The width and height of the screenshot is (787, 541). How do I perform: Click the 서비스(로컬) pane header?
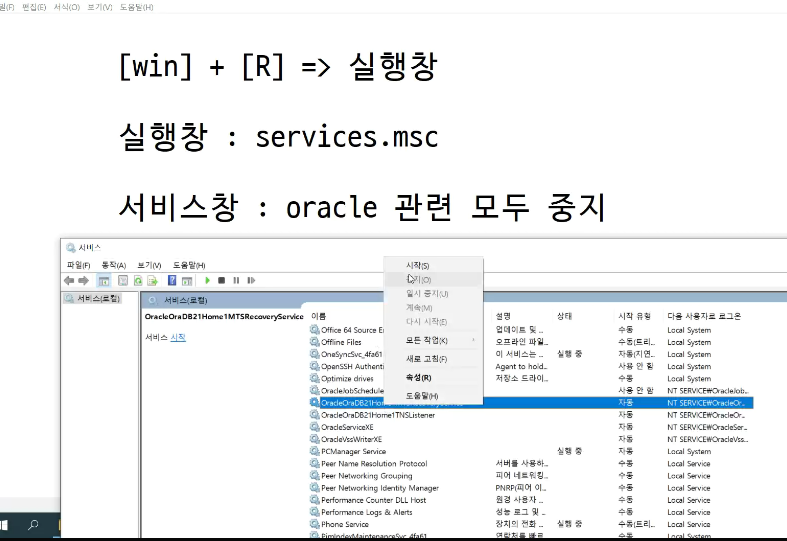[186, 300]
